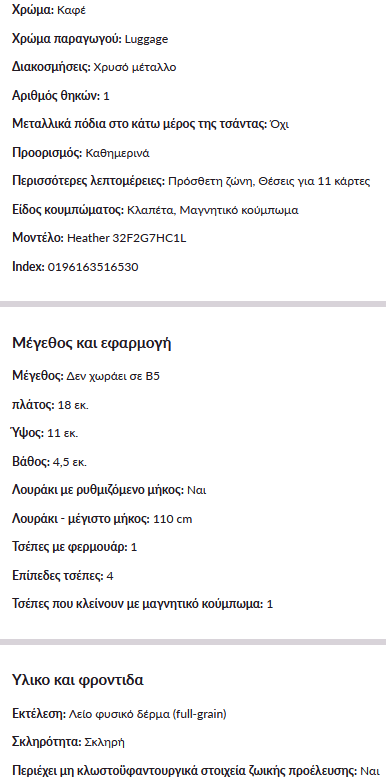The image size is (386, 782).
Task: Select the model text Heather 32F2G7HC1L
Action: pyautogui.click(x=127, y=238)
